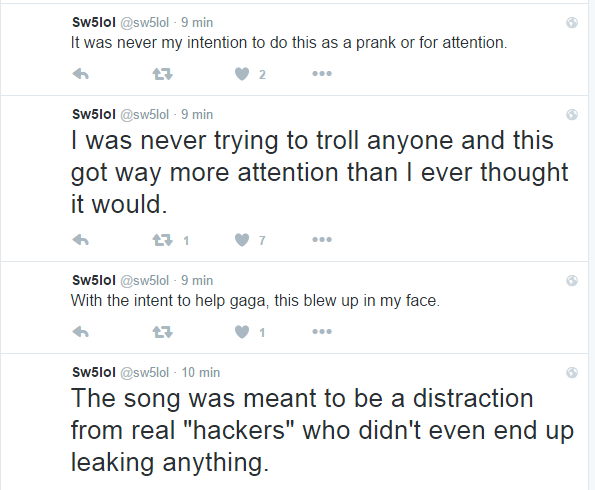Click the globe icon on the first tweet
Screen dimensions: 595x490
pyautogui.click(x=572, y=23)
